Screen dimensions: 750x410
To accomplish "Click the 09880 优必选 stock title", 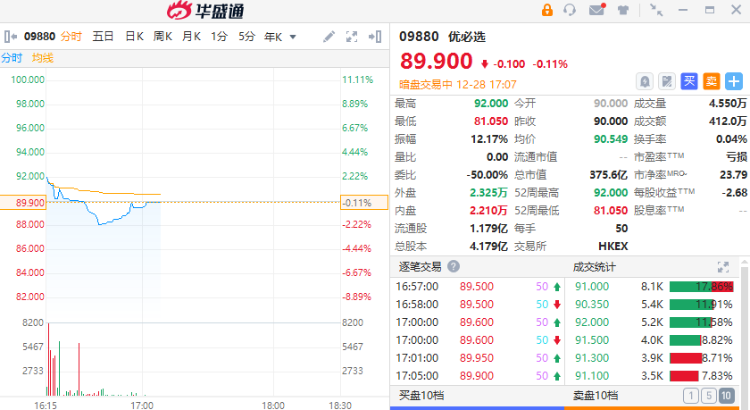I will pos(442,37).
